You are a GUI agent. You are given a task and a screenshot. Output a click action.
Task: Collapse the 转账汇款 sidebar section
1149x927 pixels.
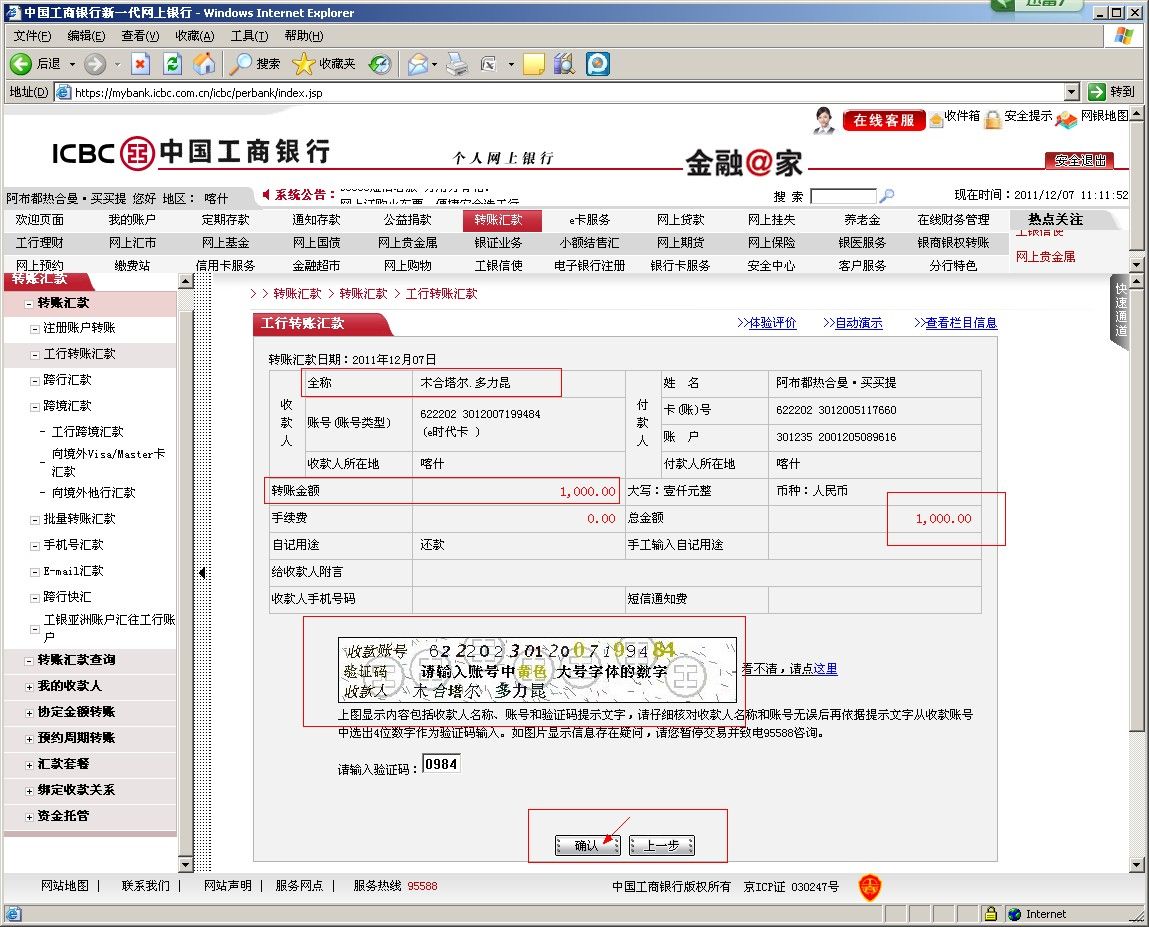tap(29, 303)
